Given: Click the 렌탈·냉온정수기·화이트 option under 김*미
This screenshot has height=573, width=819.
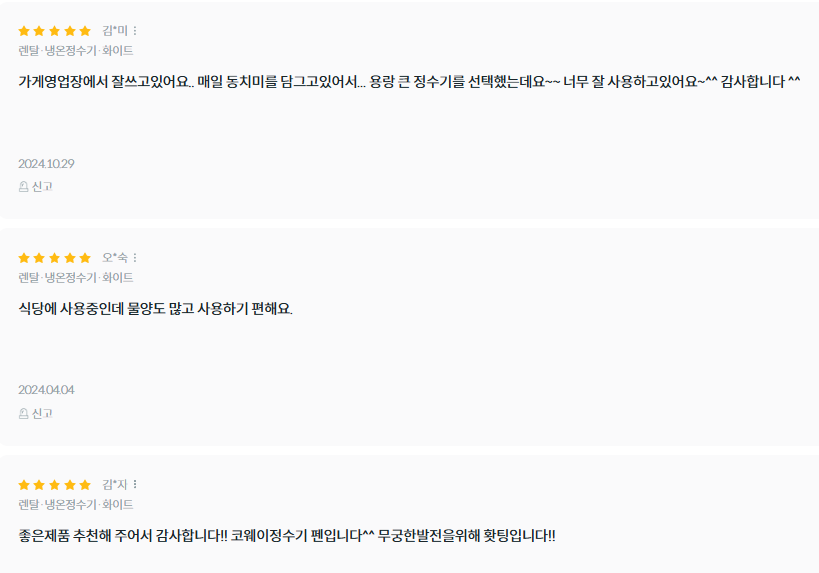Looking at the screenshot, I should click(76, 50).
